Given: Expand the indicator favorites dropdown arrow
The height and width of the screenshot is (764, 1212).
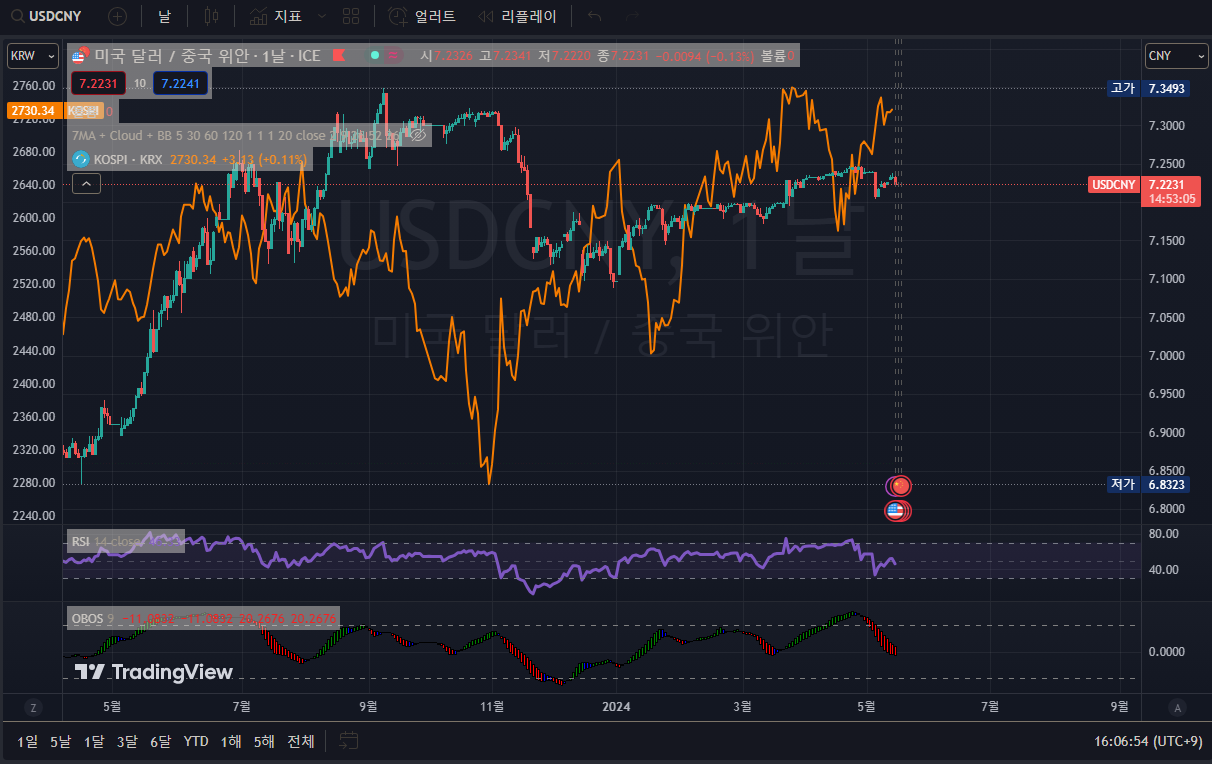Looking at the screenshot, I should point(321,16).
